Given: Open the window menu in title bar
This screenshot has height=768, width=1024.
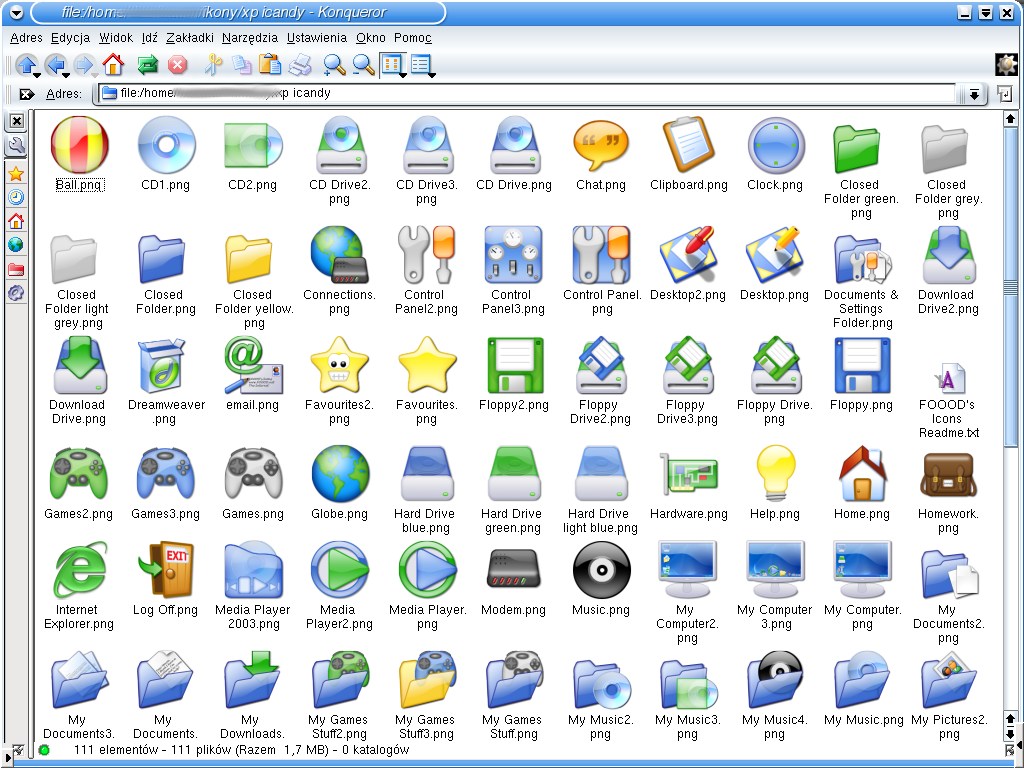Looking at the screenshot, I should coord(16,12).
